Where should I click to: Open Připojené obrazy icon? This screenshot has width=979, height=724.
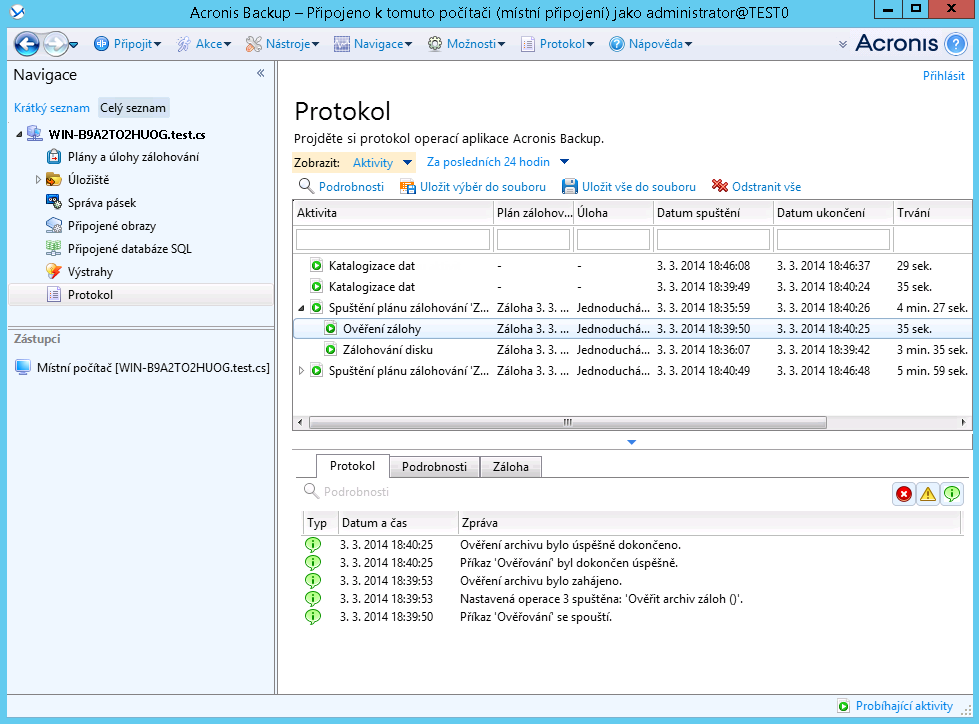click(x=54, y=225)
